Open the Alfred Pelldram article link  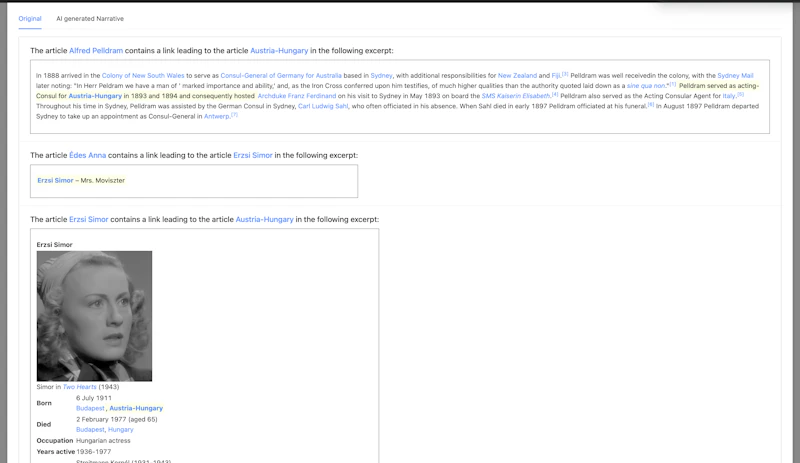point(96,51)
